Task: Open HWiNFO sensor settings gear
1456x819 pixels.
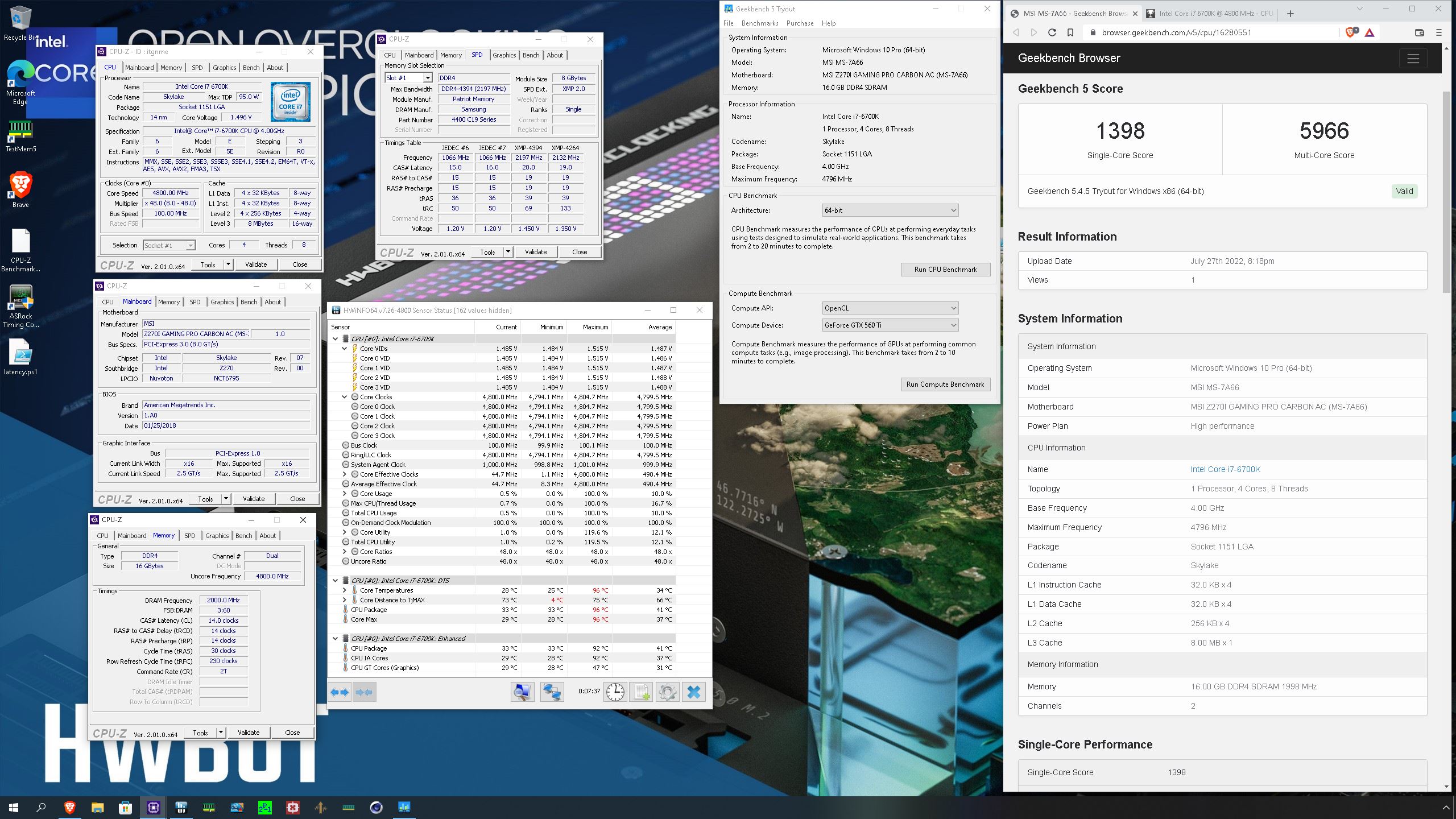Action: tap(667, 692)
